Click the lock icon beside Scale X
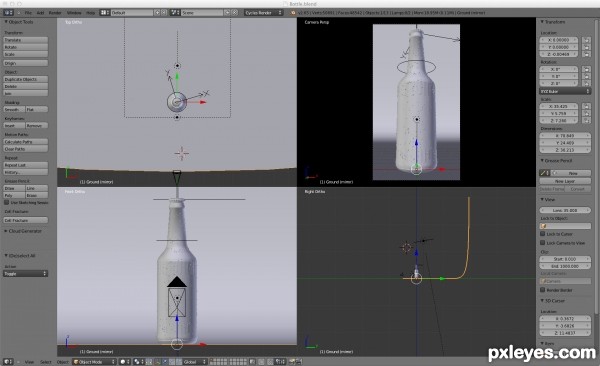 point(586,106)
